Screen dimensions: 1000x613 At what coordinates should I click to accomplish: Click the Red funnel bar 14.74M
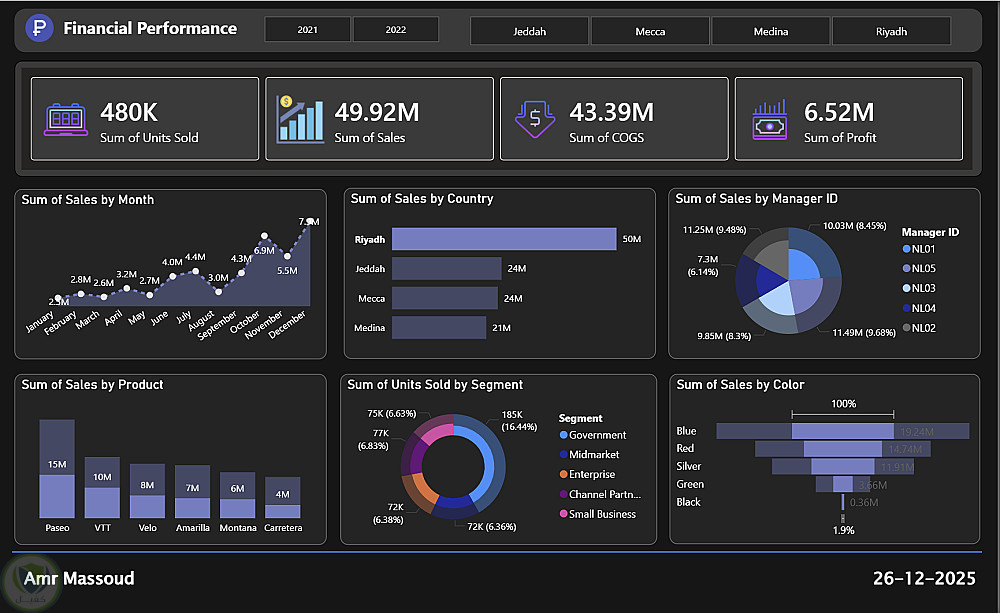pos(842,449)
